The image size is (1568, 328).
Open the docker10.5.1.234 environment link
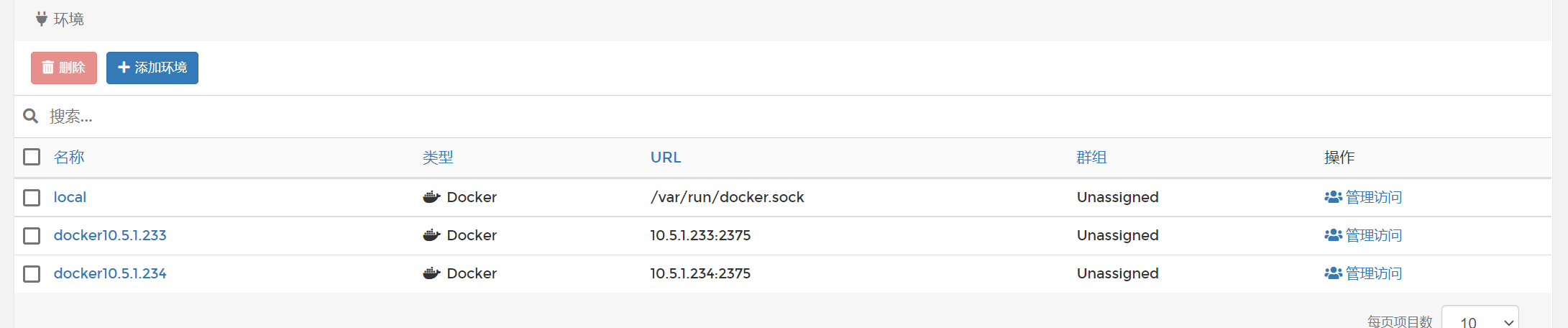pos(110,273)
